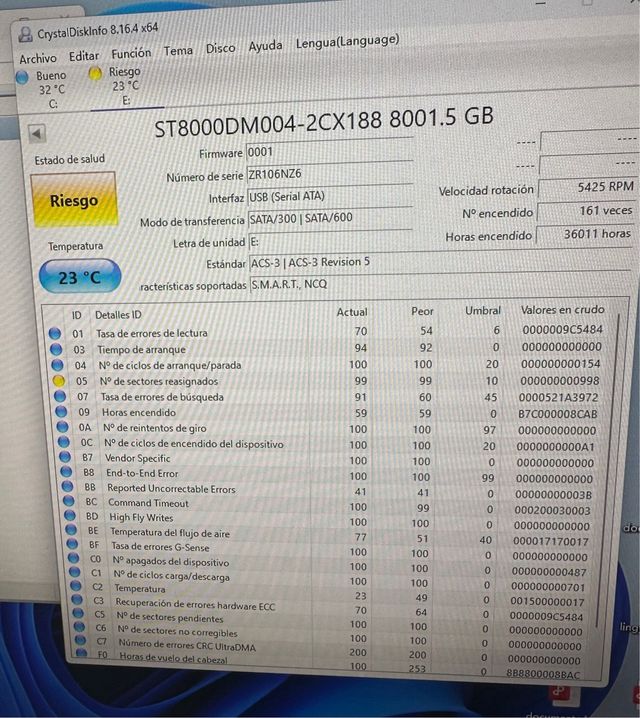
Task: Click the yellow status icon for drive E:
Action: [95, 73]
